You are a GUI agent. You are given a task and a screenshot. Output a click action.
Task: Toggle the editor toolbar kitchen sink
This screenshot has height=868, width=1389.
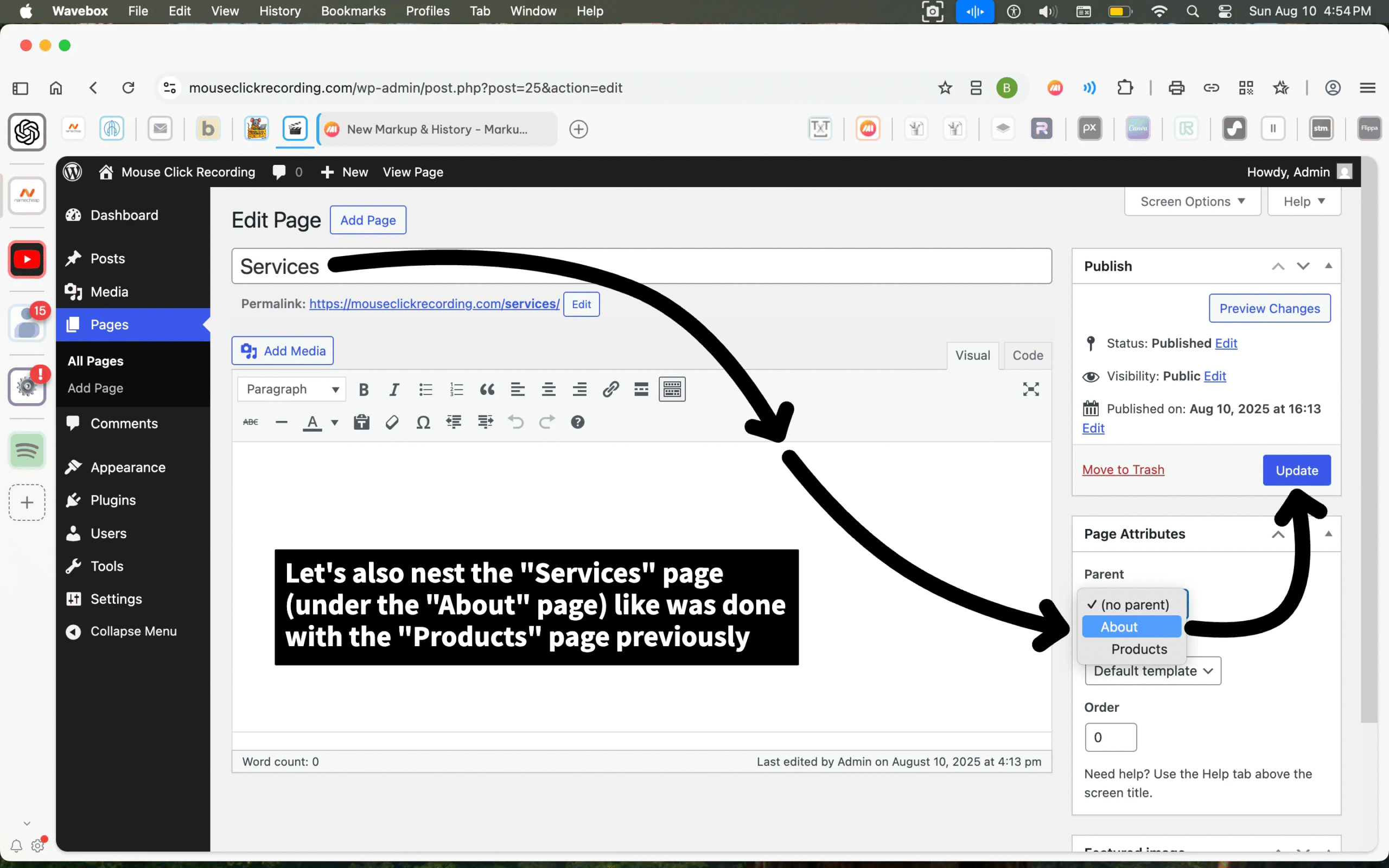click(672, 390)
